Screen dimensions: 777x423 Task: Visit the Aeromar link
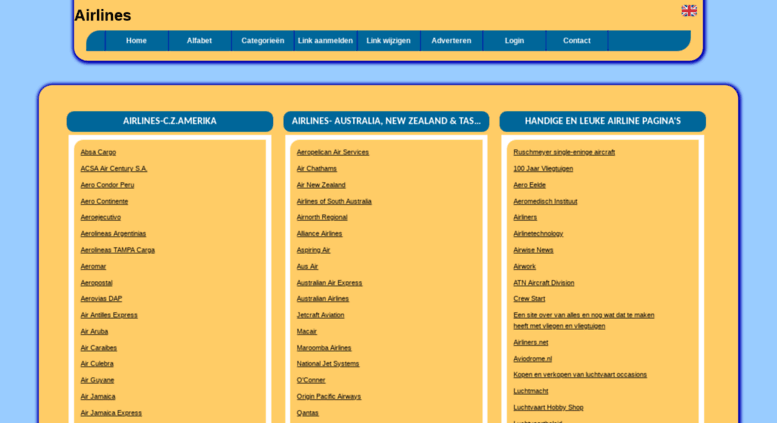click(93, 266)
